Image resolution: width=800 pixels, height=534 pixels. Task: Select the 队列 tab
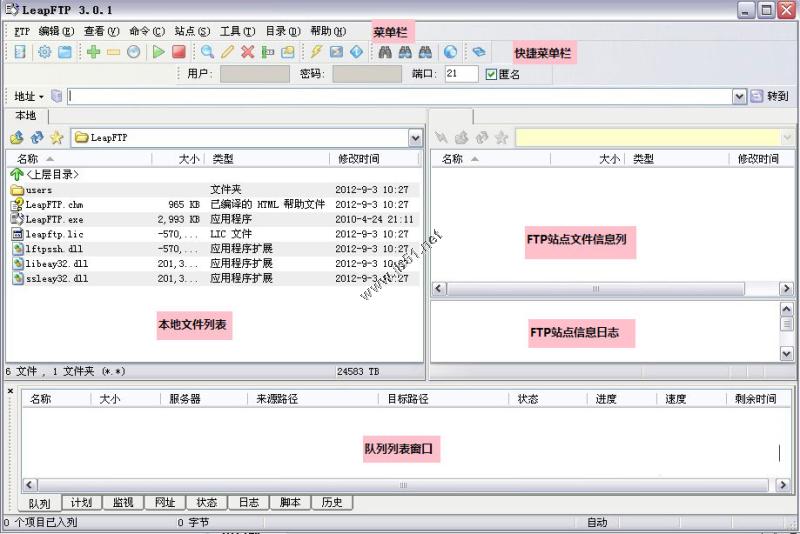pyautogui.click(x=39, y=503)
